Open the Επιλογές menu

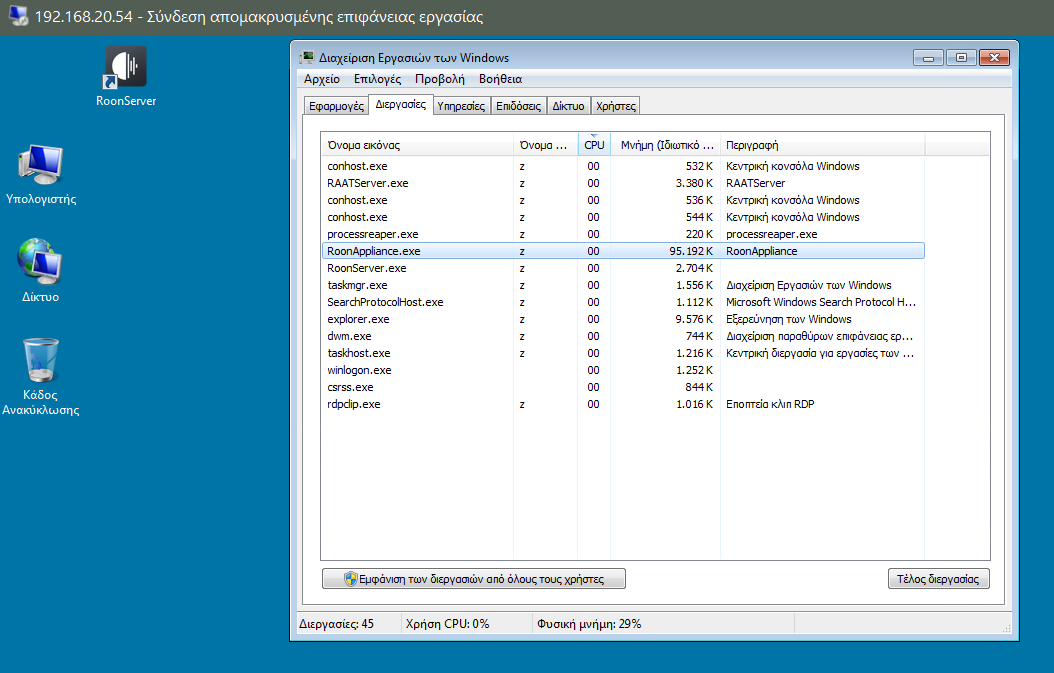377,79
